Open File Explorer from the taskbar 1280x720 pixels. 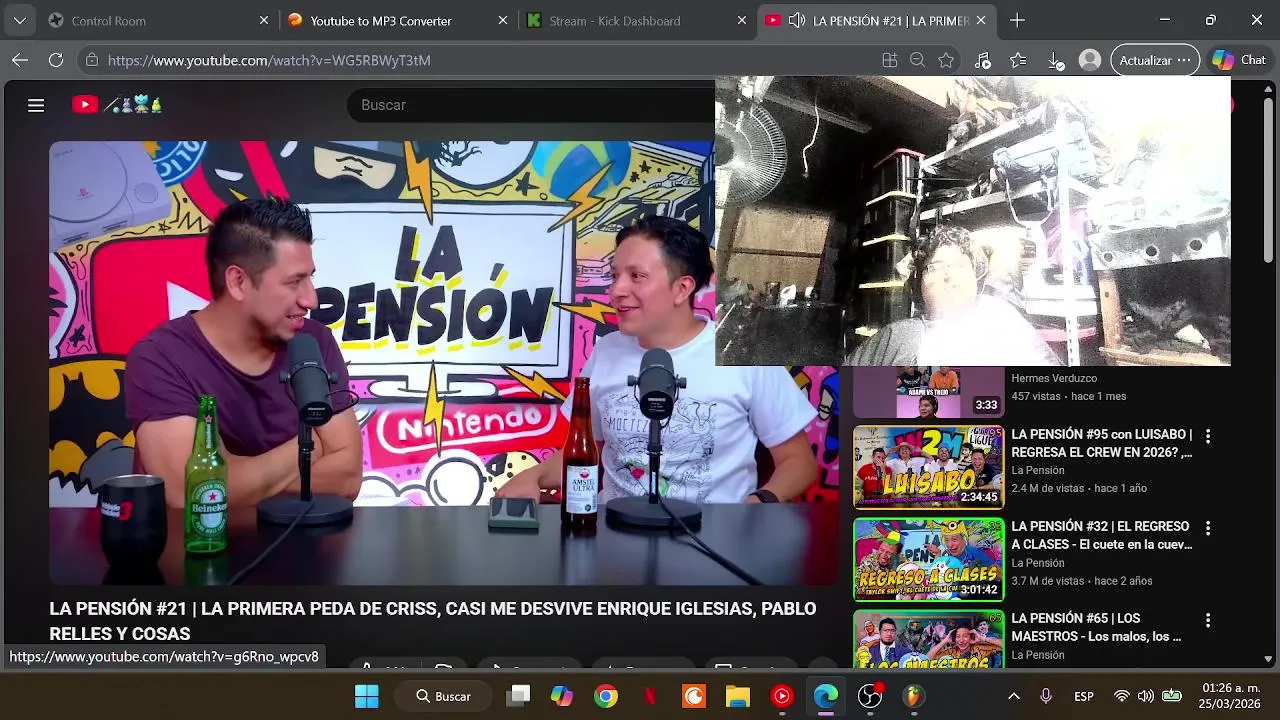[x=738, y=696]
